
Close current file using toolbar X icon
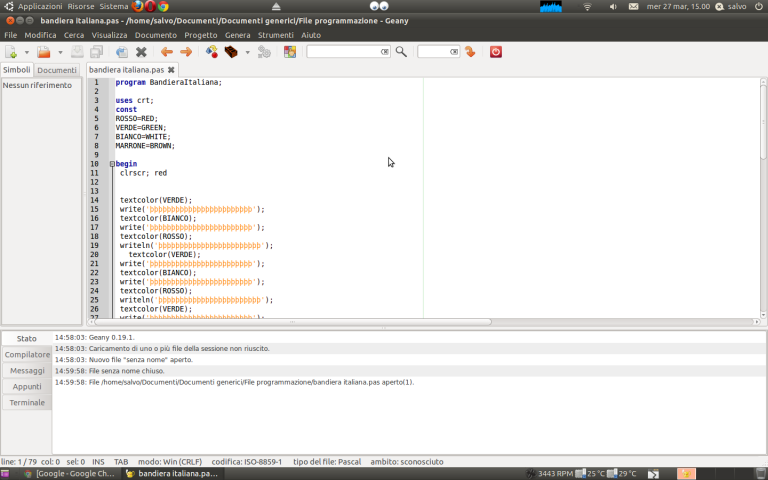141,52
